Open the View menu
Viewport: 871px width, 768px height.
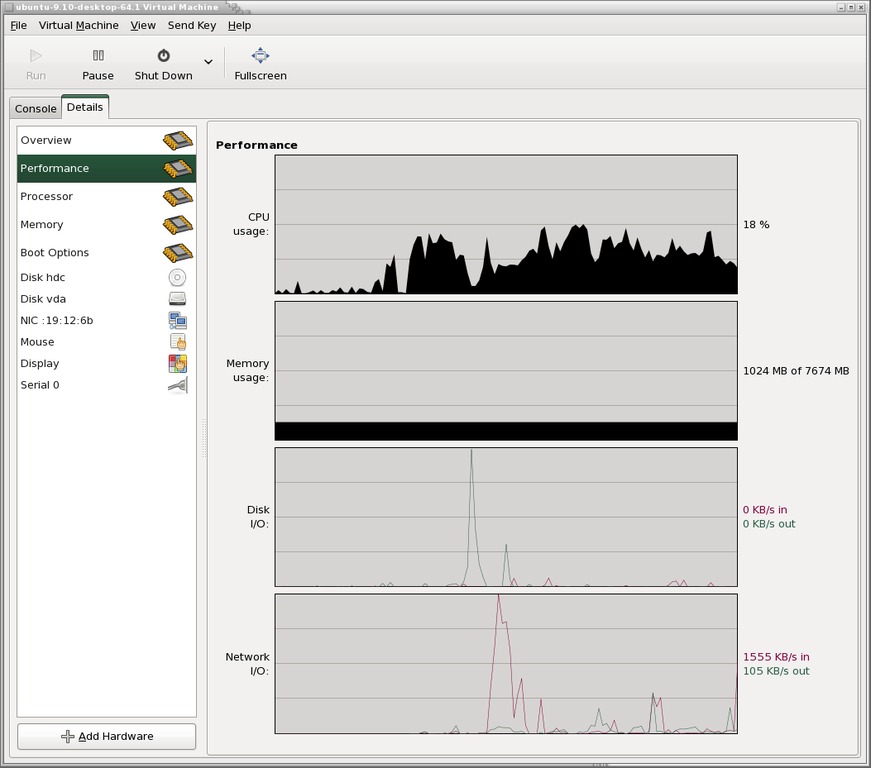pos(143,25)
